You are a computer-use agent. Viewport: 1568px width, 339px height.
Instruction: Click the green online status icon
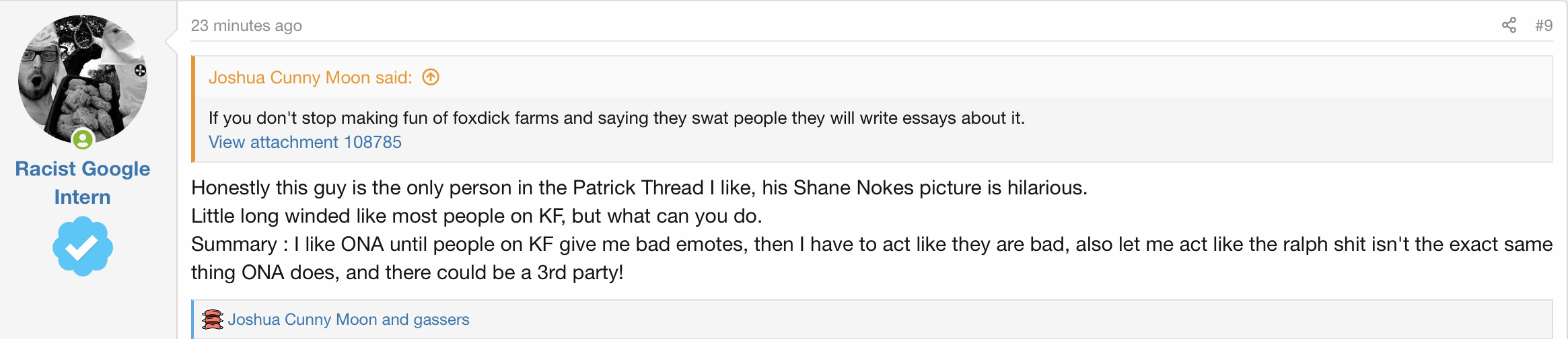[83, 139]
